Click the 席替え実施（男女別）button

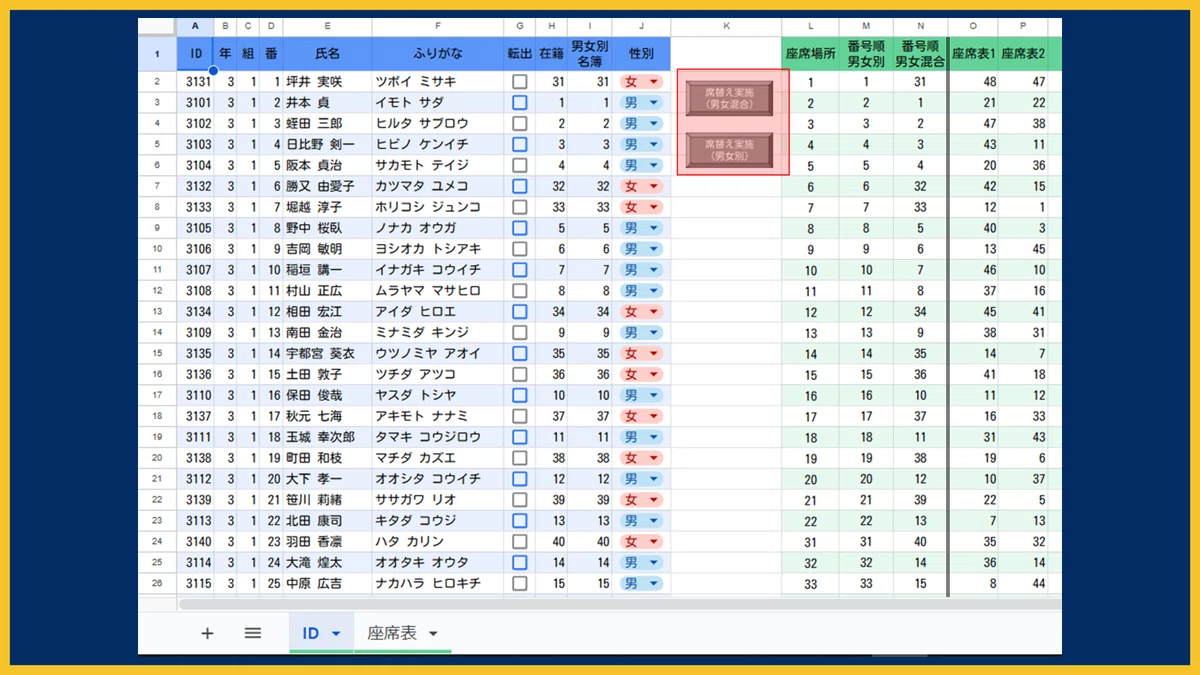(x=729, y=150)
